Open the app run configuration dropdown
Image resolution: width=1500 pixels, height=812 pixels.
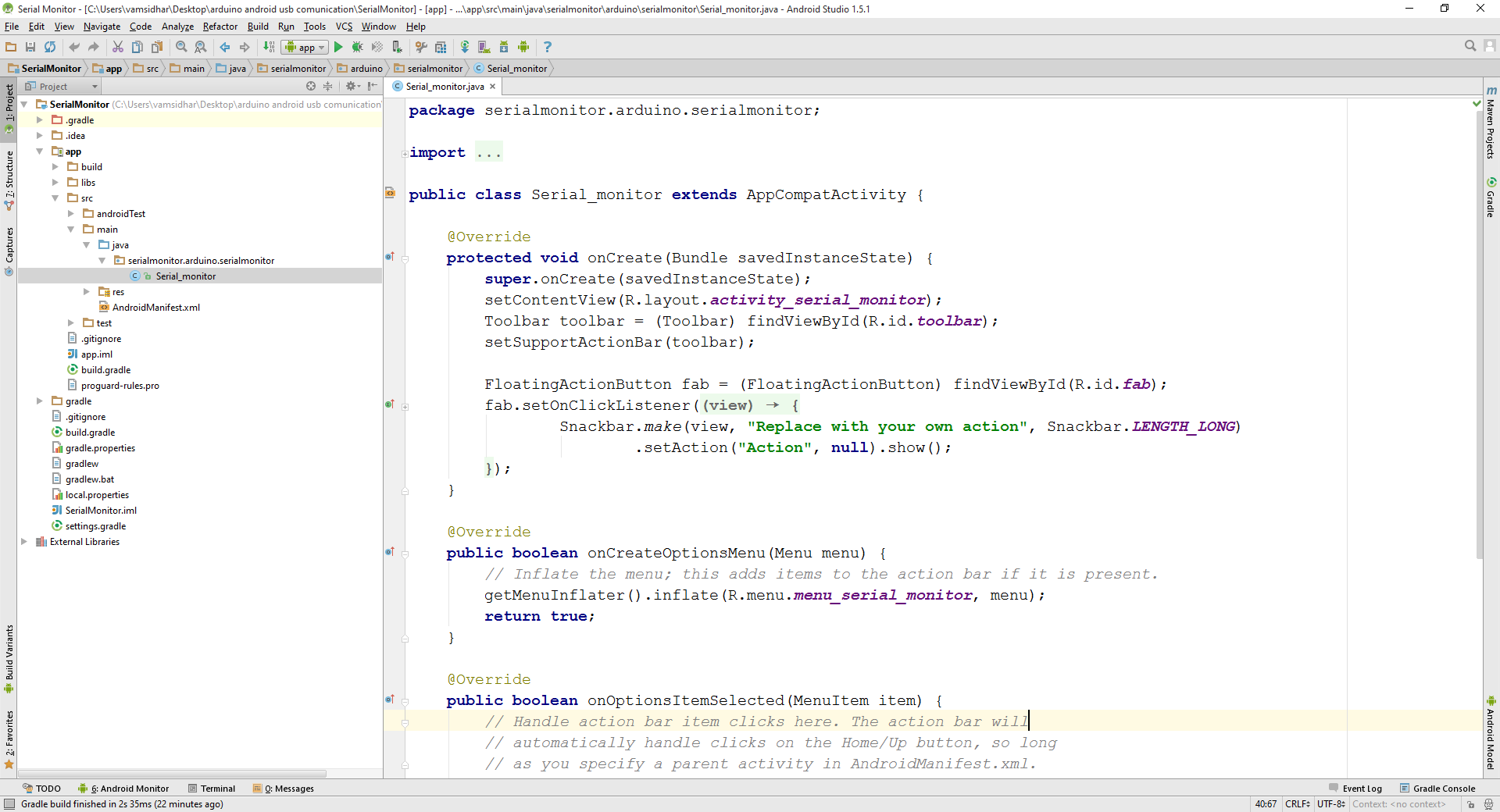coord(305,47)
